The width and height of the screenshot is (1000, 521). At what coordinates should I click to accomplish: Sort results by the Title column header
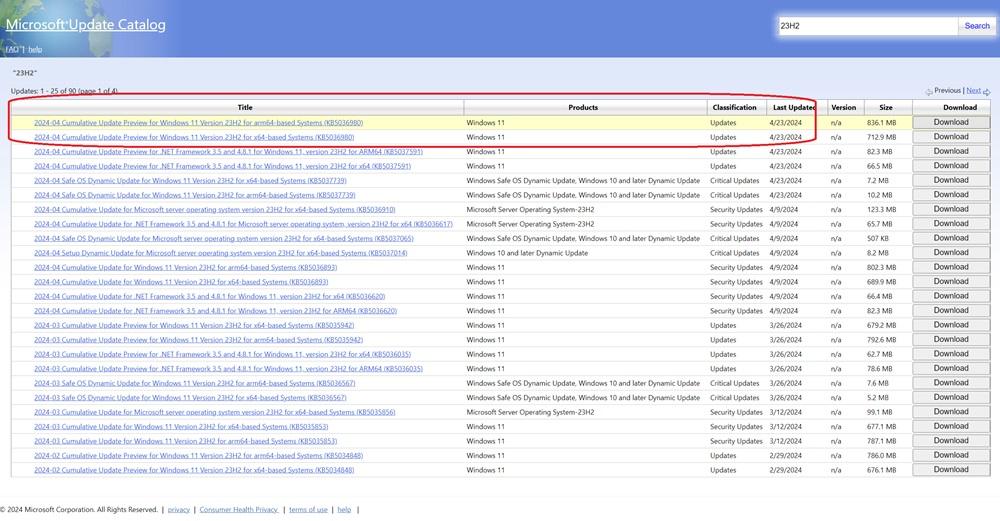coord(245,107)
